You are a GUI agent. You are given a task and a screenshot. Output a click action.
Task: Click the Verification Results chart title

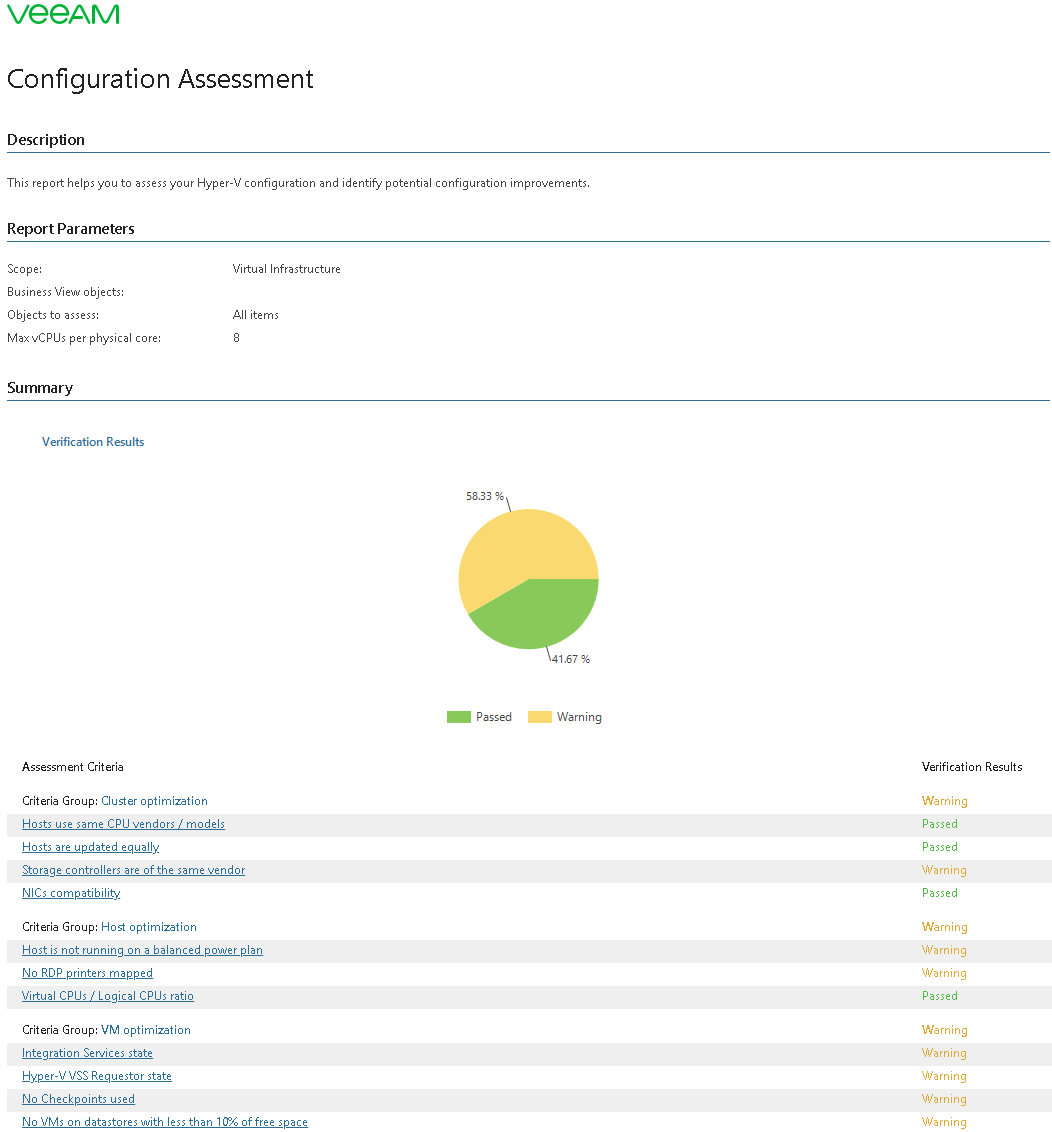93,442
